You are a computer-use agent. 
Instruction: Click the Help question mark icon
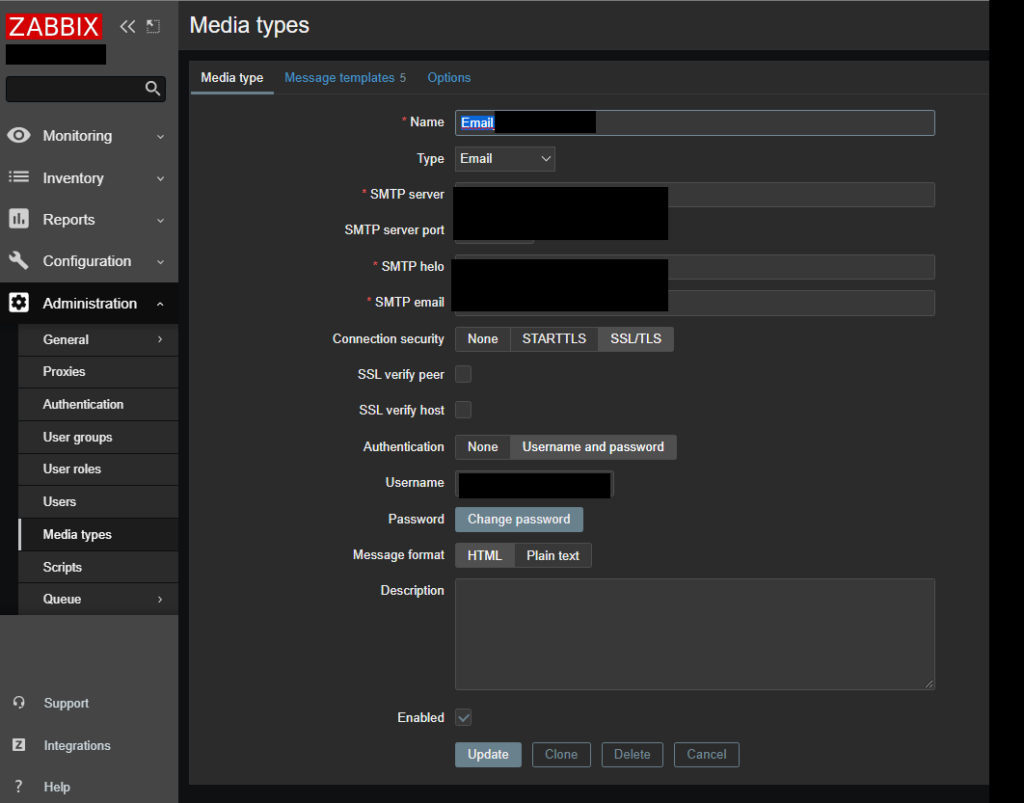pos(19,787)
